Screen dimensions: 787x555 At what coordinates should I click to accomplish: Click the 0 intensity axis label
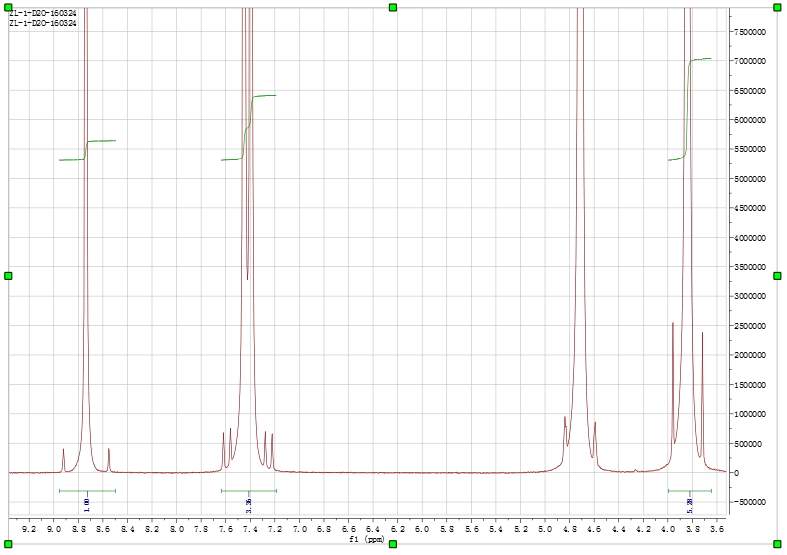click(x=735, y=473)
